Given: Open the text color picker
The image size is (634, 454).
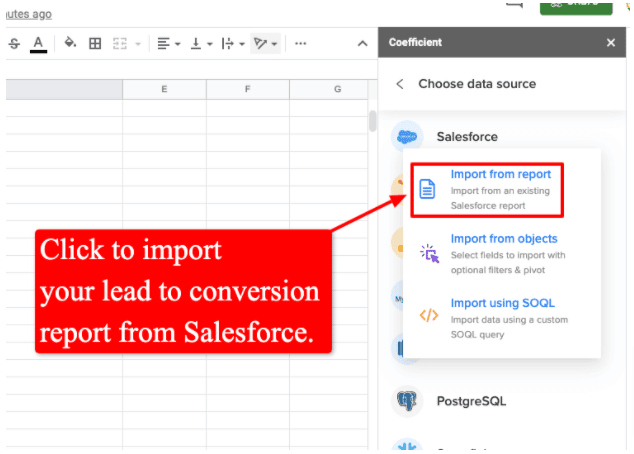Looking at the screenshot, I should tap(38, 44).
